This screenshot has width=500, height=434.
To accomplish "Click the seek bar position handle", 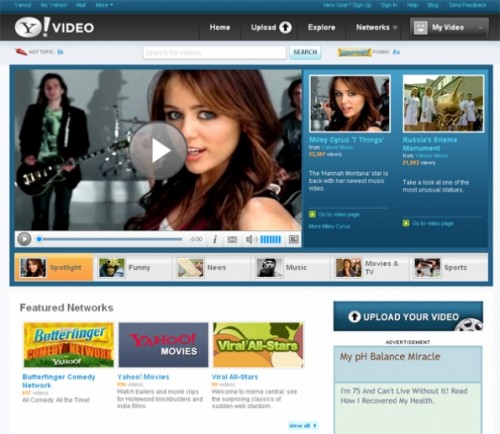I will click(39, 239).
